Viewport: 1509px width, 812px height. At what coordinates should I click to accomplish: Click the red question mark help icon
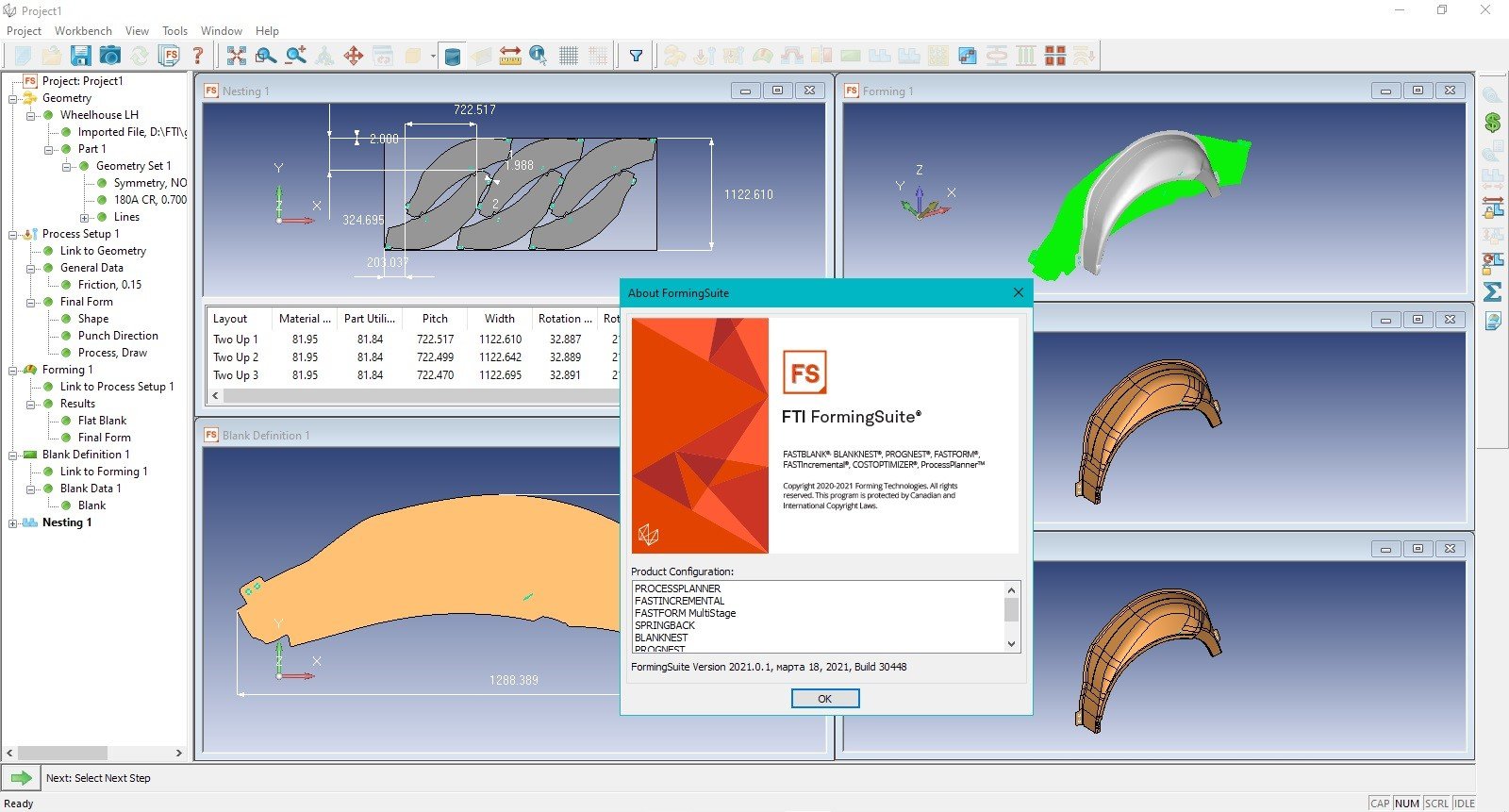[198, 56]
